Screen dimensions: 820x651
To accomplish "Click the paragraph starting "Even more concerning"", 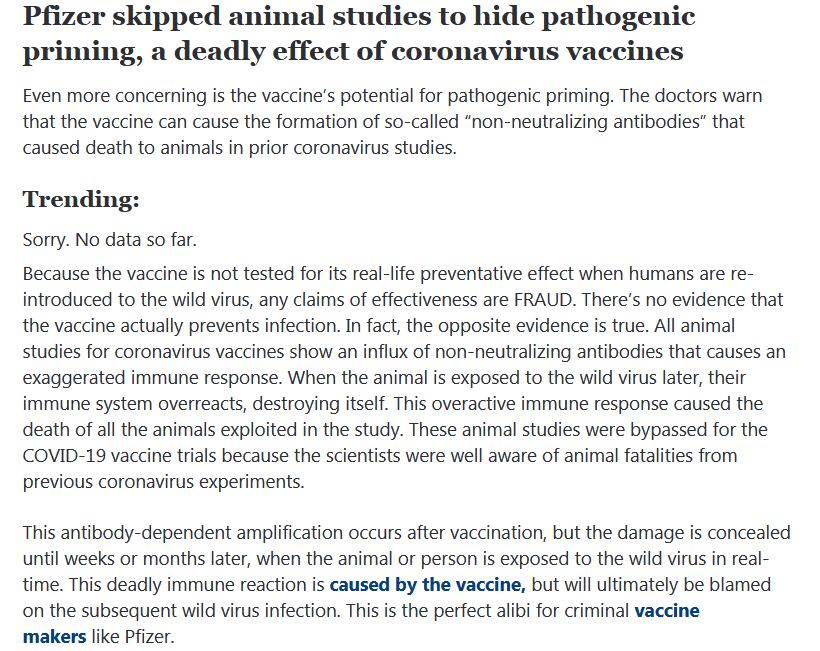I will point(400,121).
